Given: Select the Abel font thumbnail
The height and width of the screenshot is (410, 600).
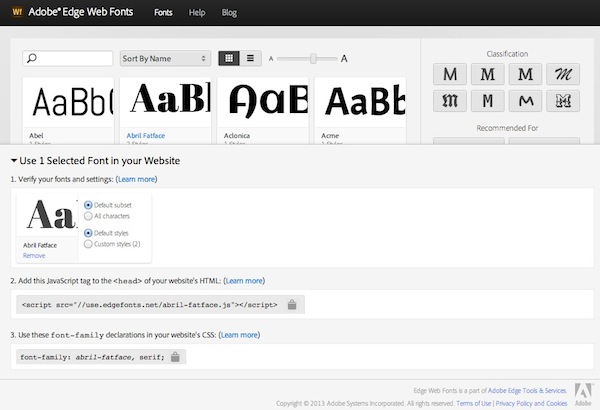Looking at the screenshot, I should coord(68,101).
